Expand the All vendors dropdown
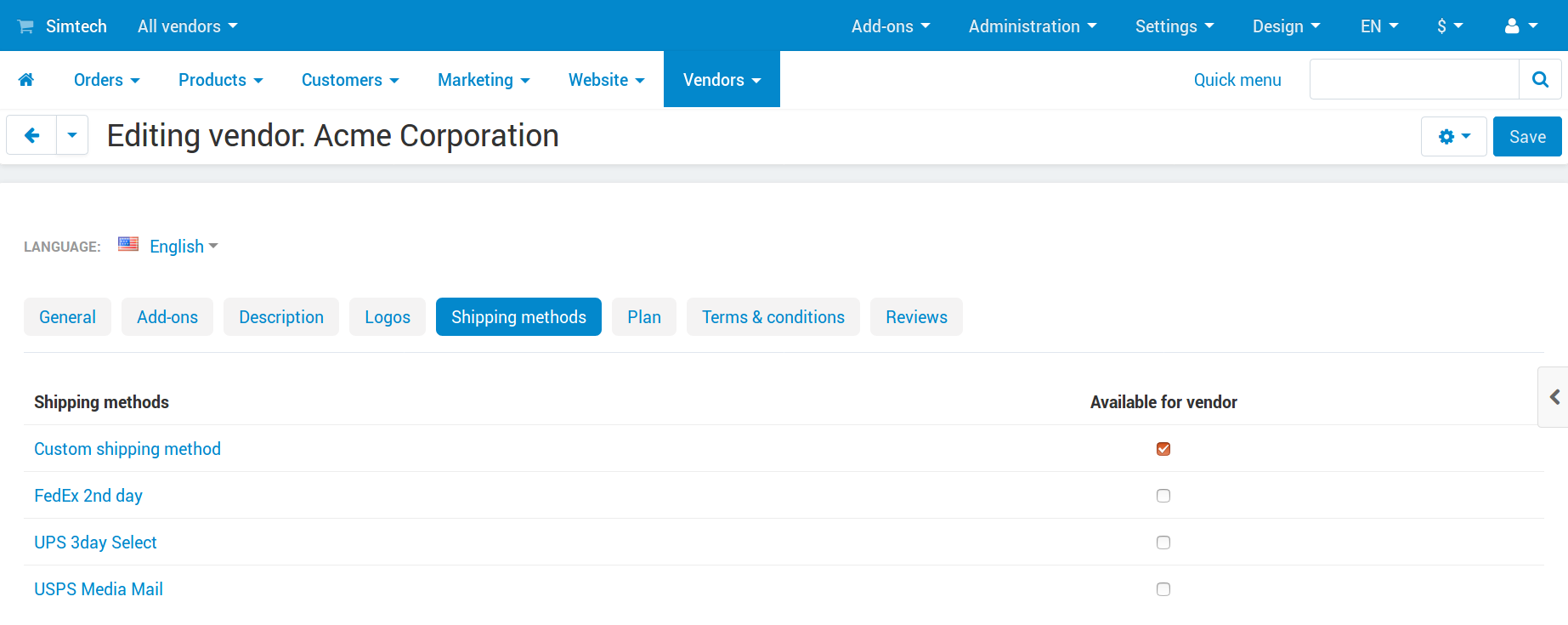1568x625 pixels. (x=188, y=26)
